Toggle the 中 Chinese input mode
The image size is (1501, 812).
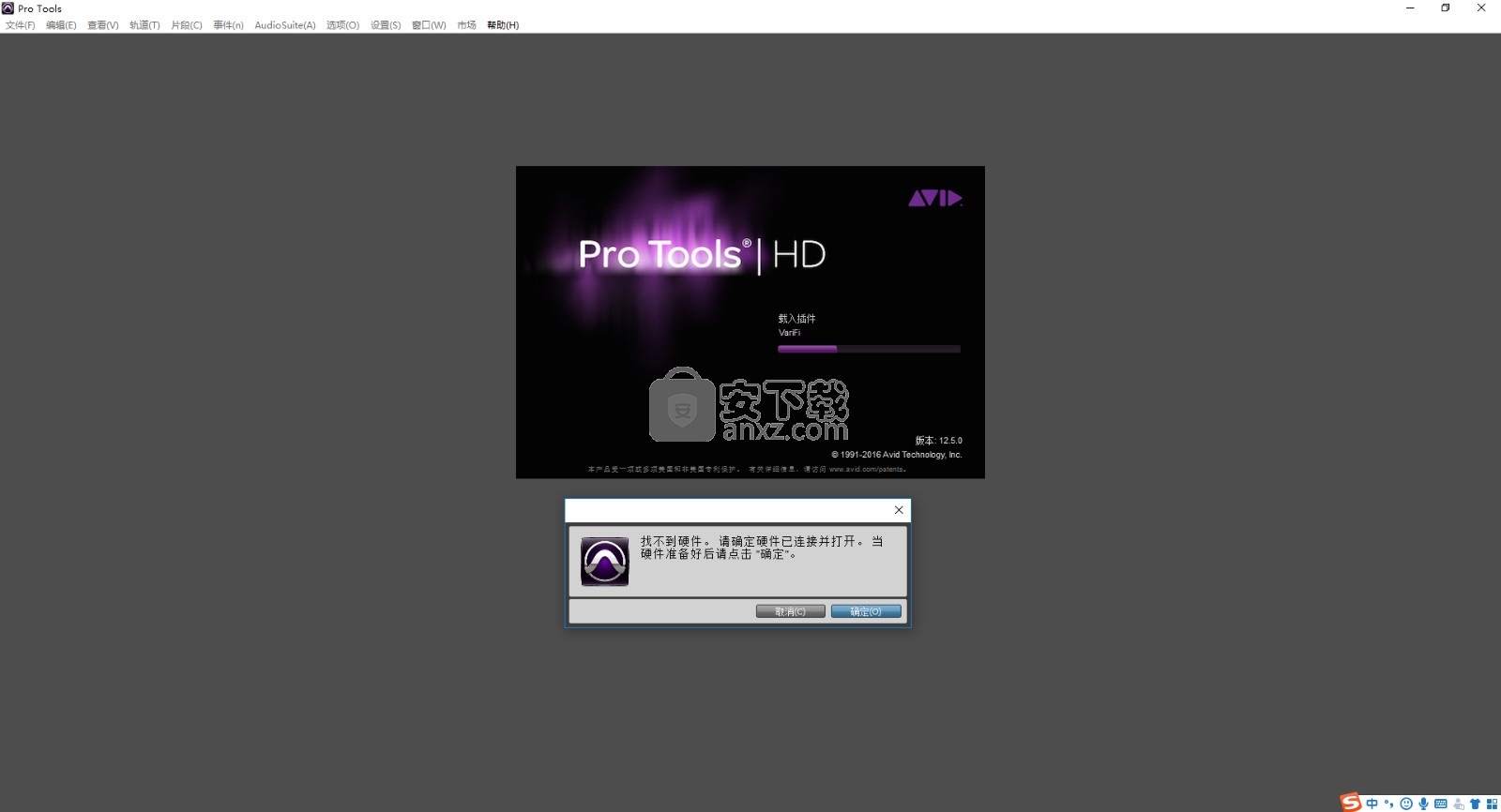pos(1372,804)
